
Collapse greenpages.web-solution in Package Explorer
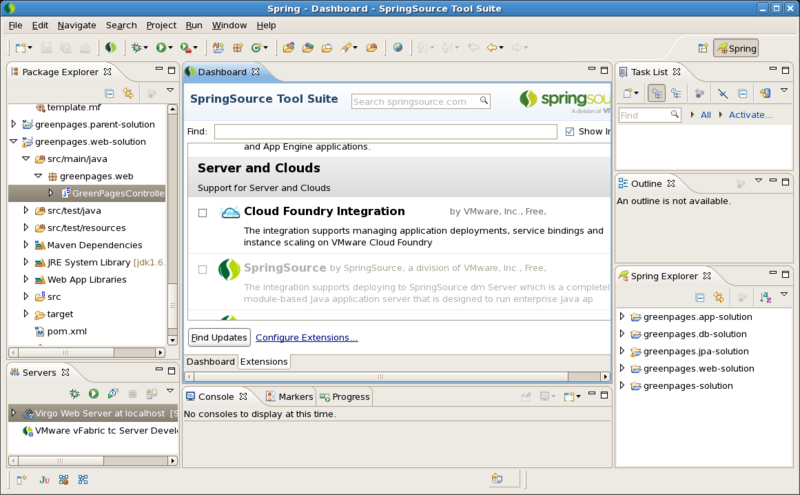[x=14, y=141]
